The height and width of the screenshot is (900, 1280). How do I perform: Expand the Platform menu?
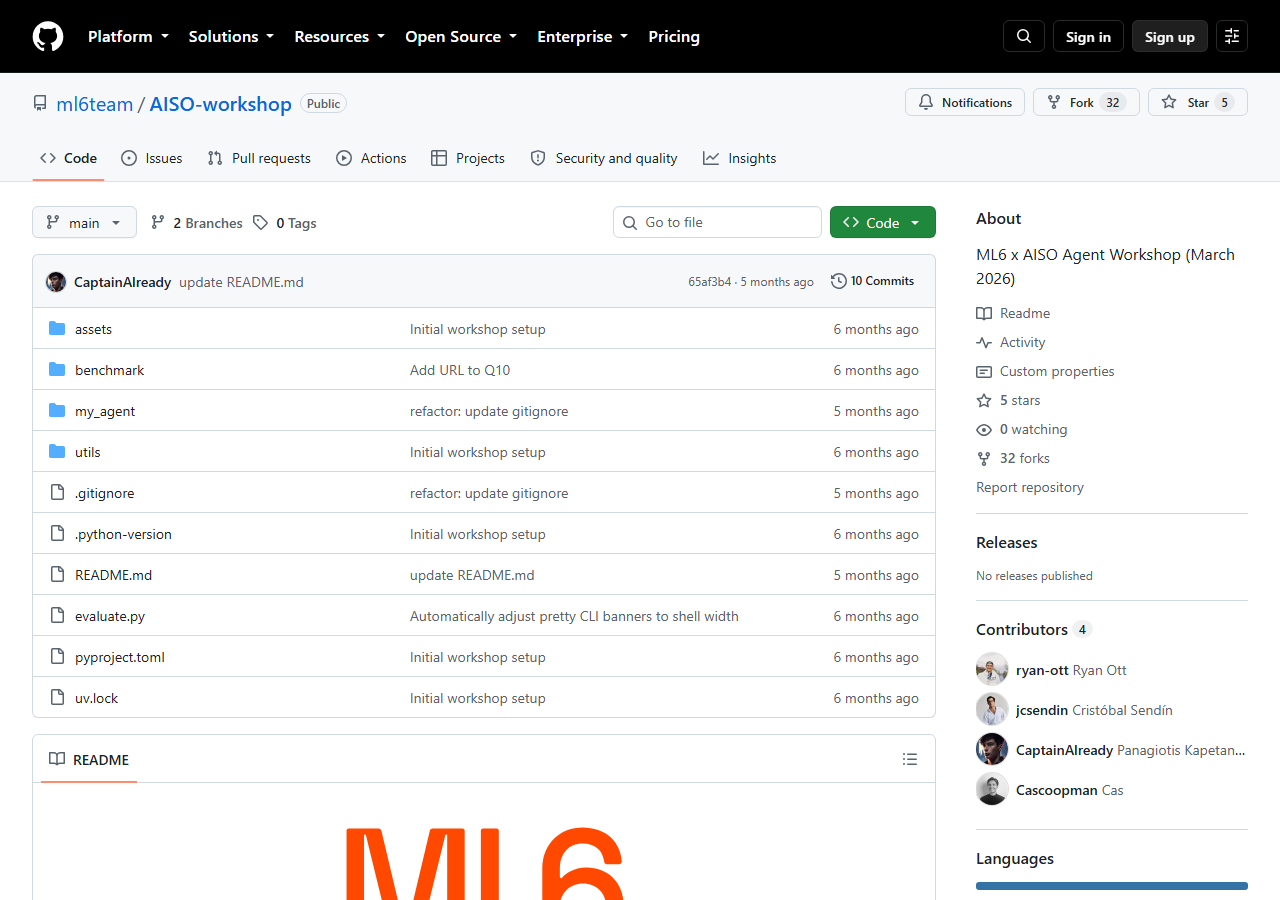pyautogui.click(x=127, y=36)
